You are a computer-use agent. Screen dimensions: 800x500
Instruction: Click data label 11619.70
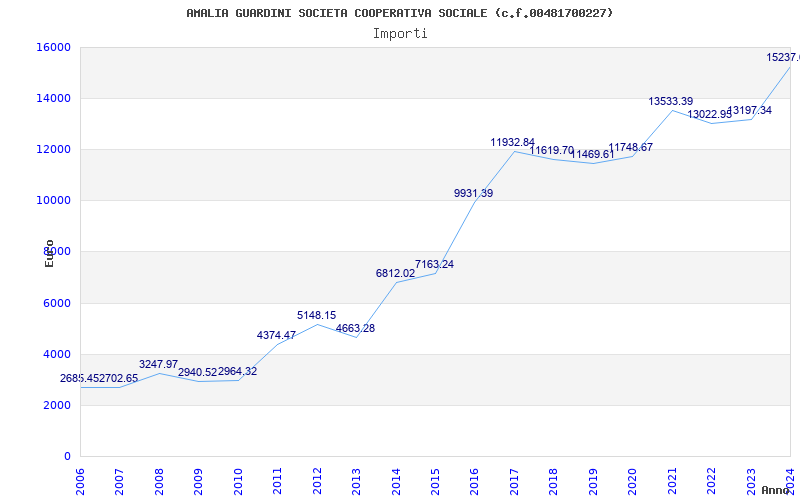(552, 151)
